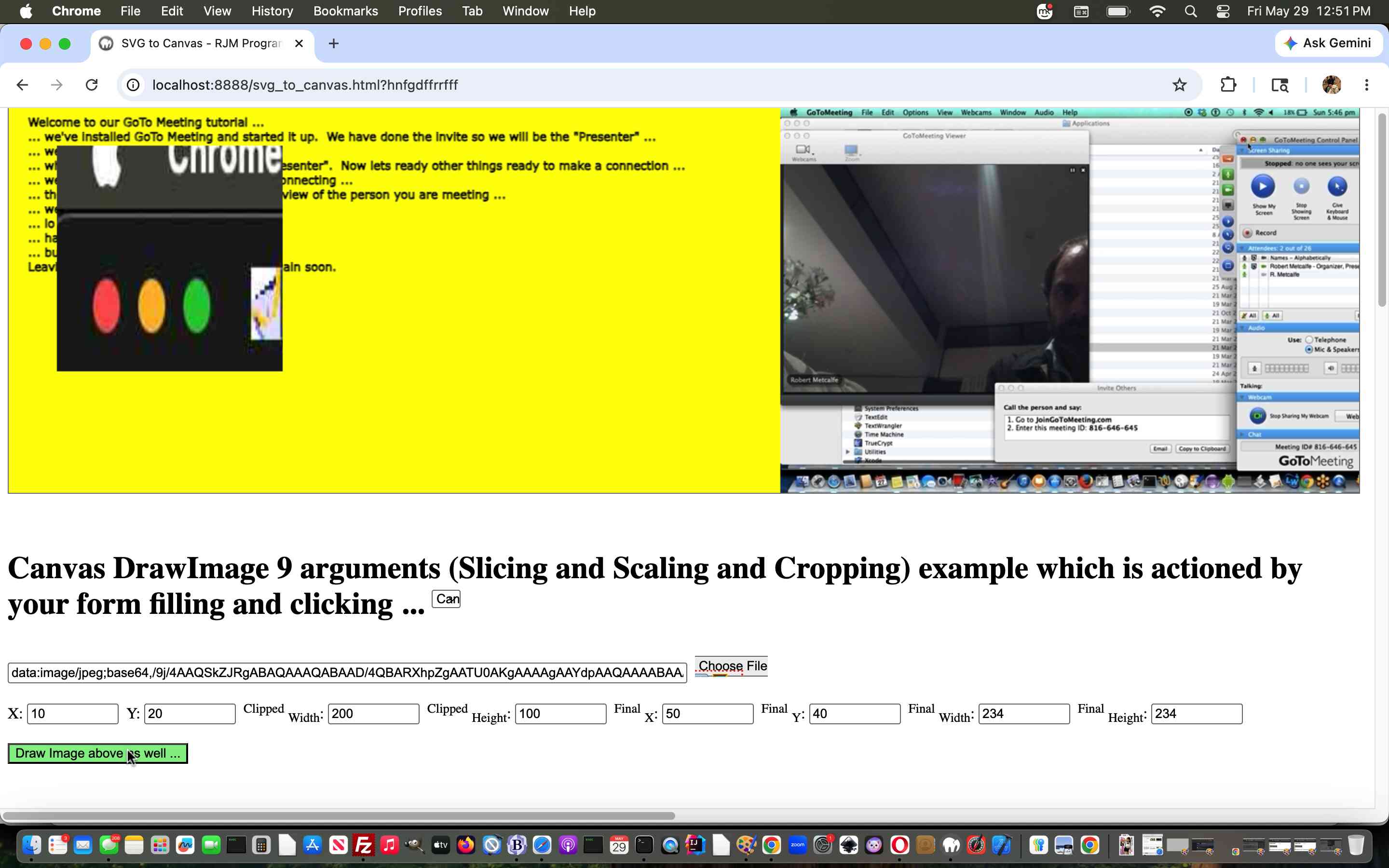Click the Clipped Height field
Viewport: 1389px width, 868px height.
(x=560, y=714)
